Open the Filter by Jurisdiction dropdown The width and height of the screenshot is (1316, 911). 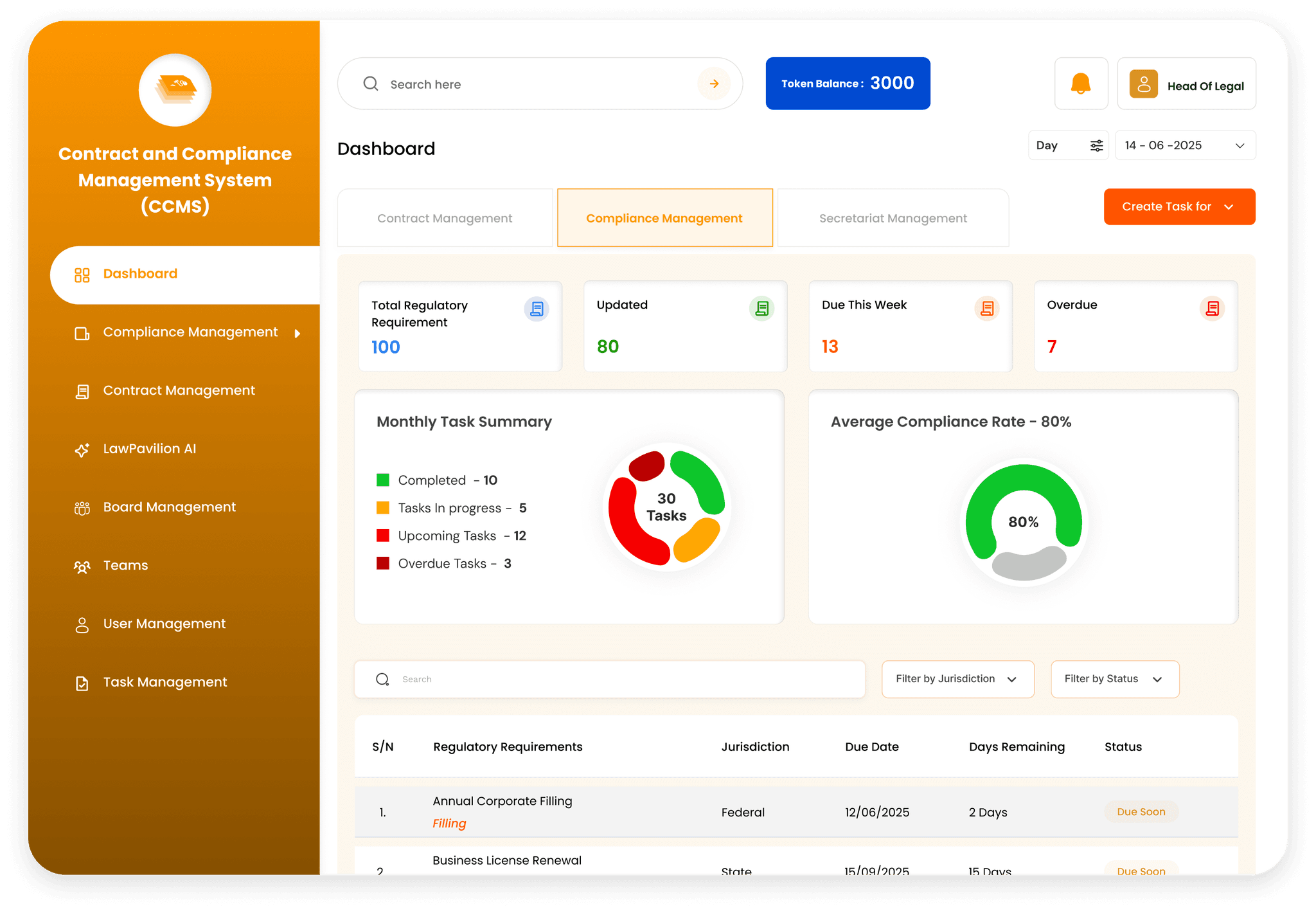(x=957, y=679)
